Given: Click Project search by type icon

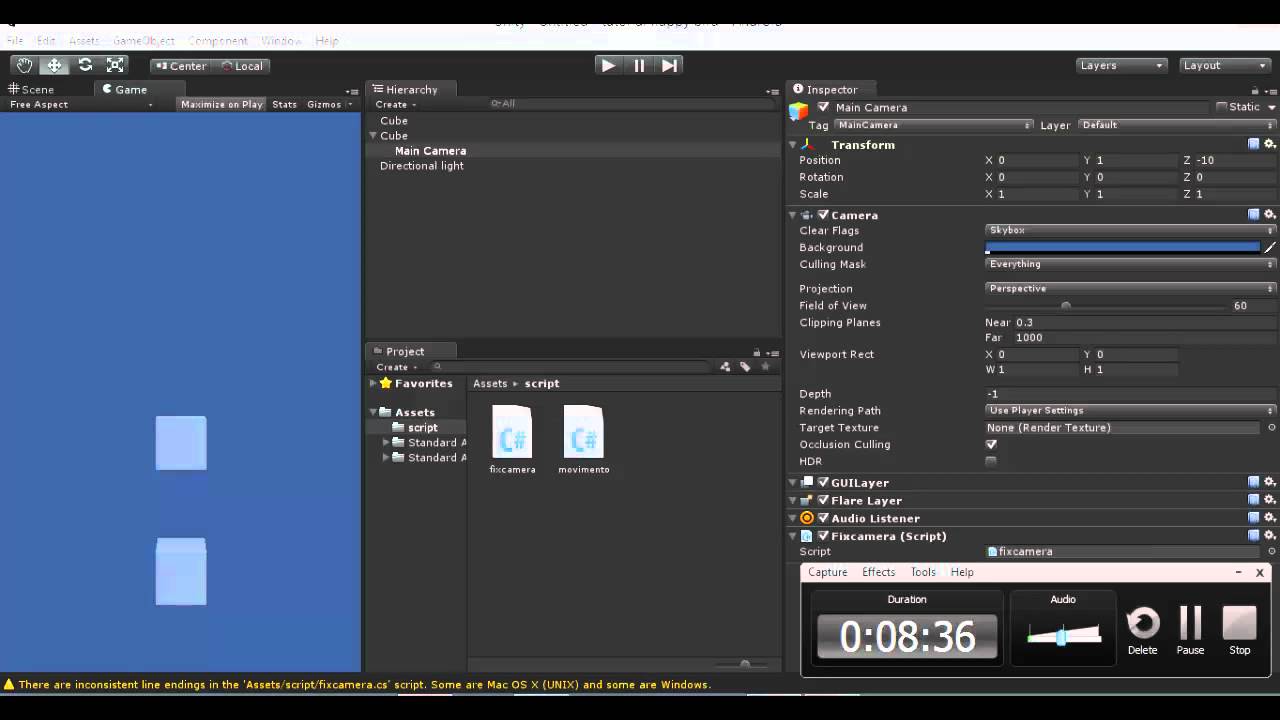Looking at the screenshot, I should [x=725, y=367].
